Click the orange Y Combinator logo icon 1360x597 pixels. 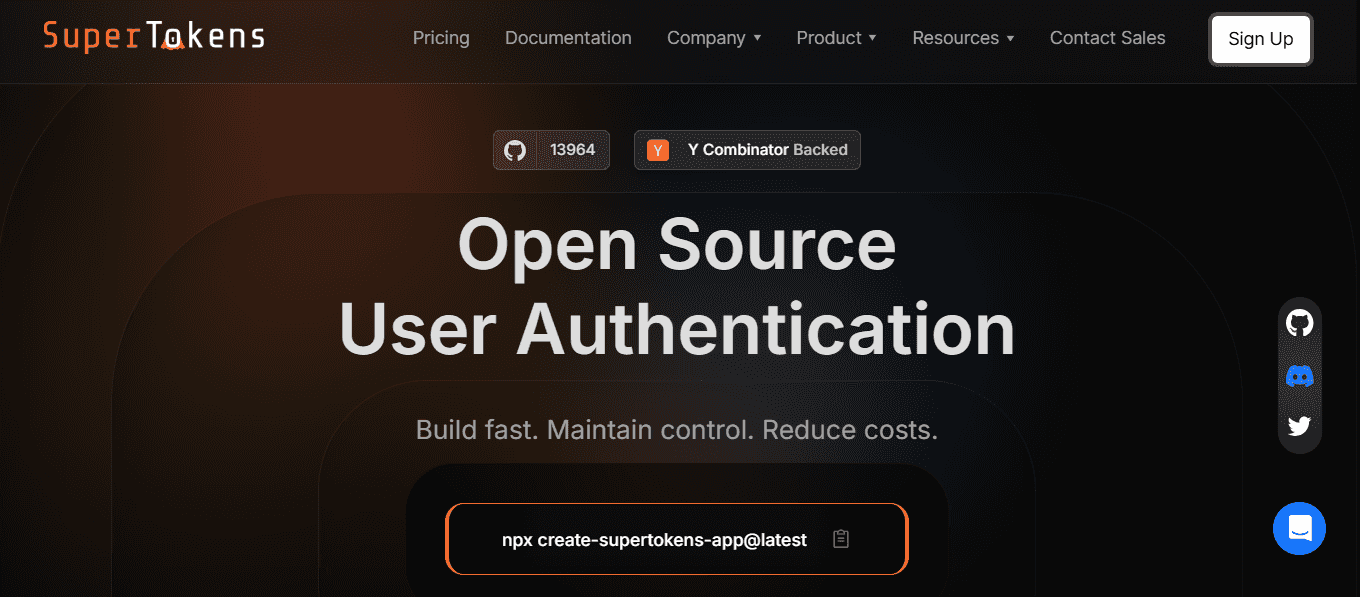(657, 150)
